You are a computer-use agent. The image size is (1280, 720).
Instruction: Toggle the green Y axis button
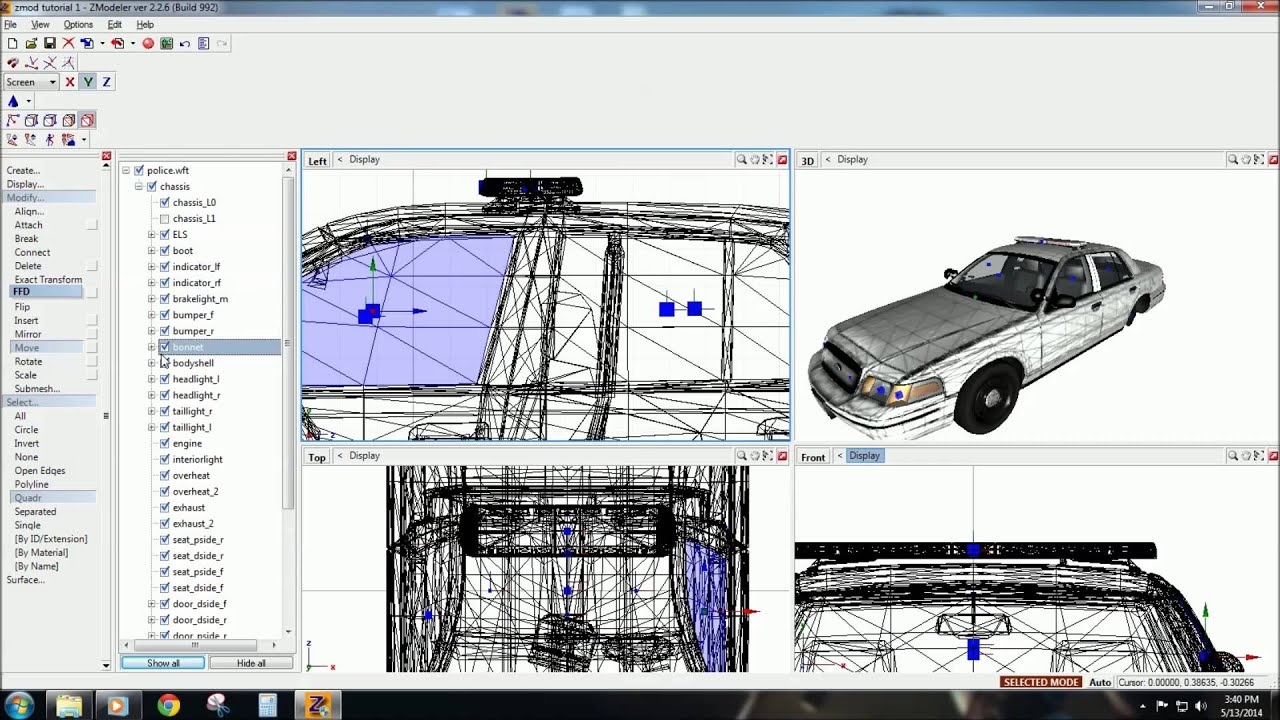[88, 82]
